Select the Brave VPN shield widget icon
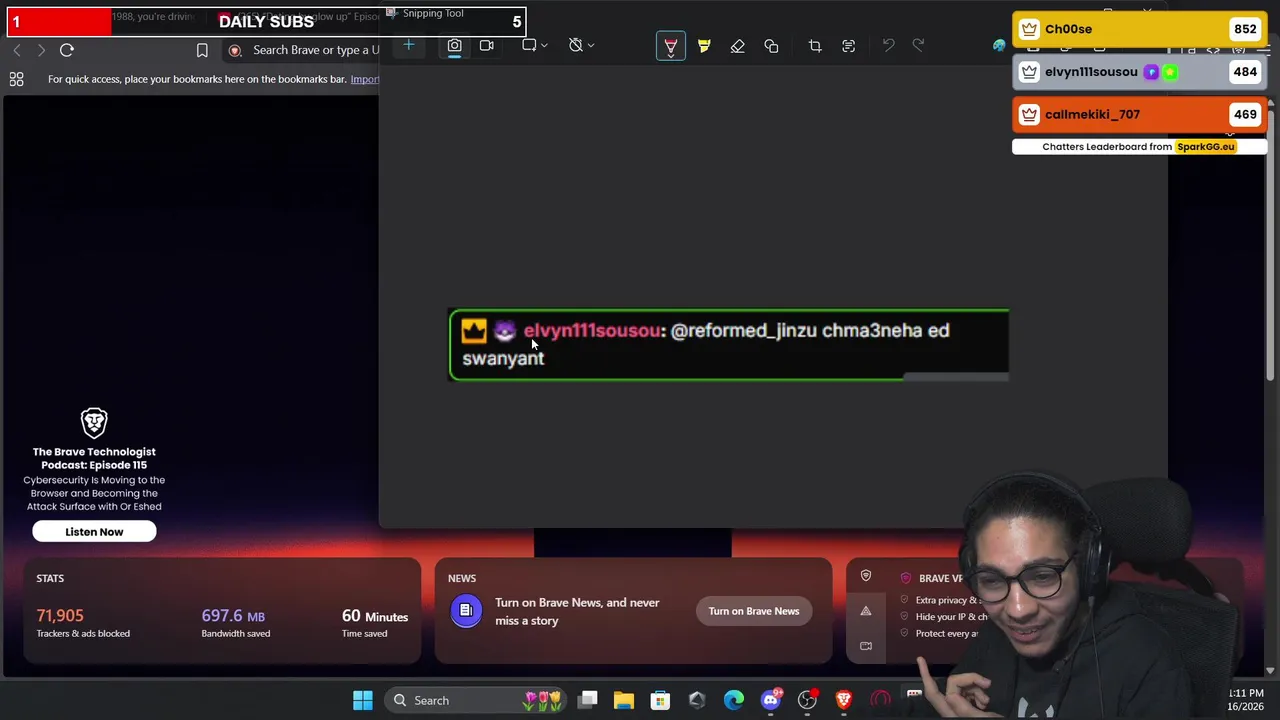This screenshot has height=720, width=1280. pos(866,576)
